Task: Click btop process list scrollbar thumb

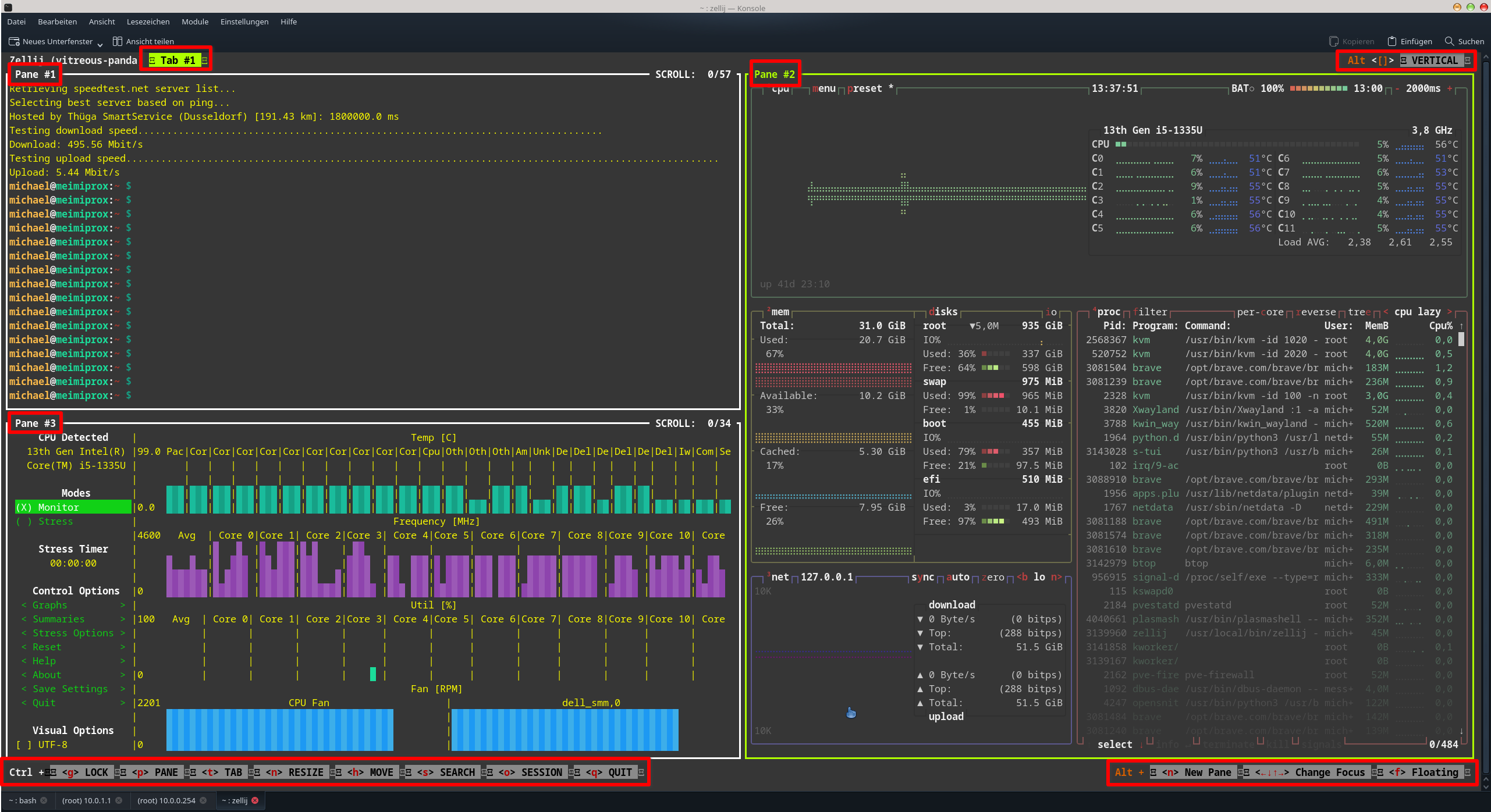Action: 1461,340
